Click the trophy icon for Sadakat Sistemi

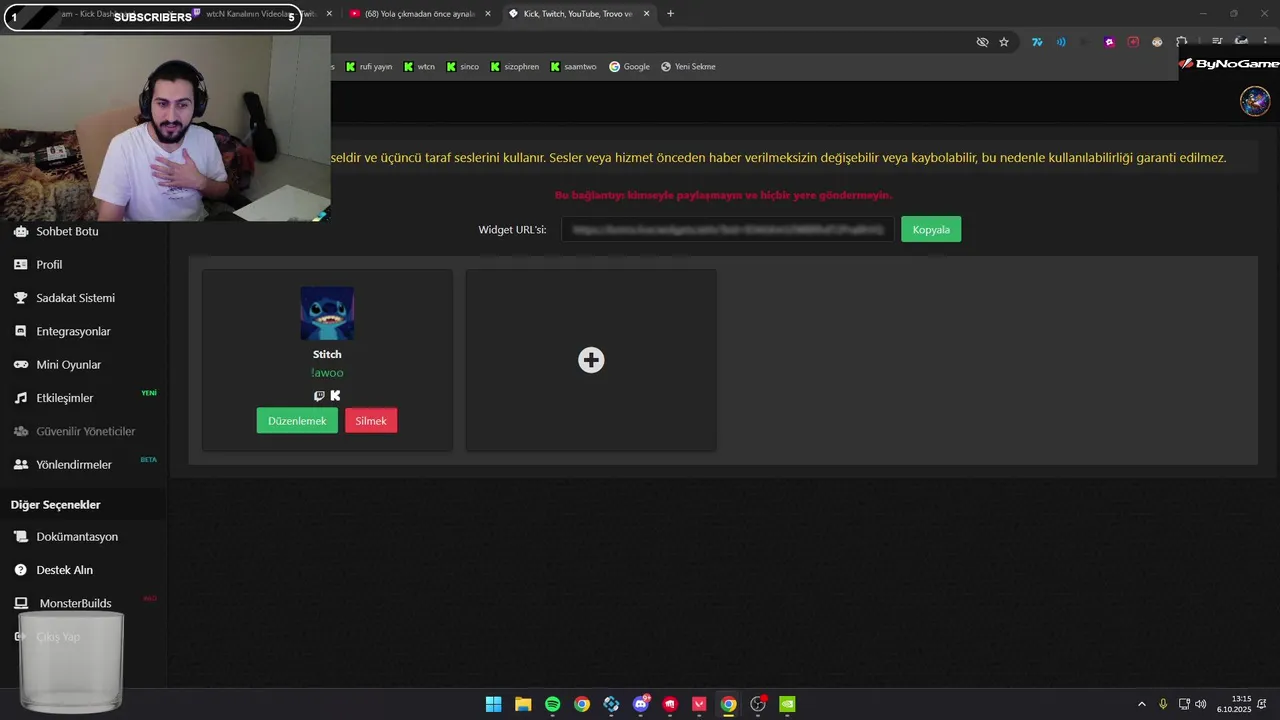click(x=20, y=298)
